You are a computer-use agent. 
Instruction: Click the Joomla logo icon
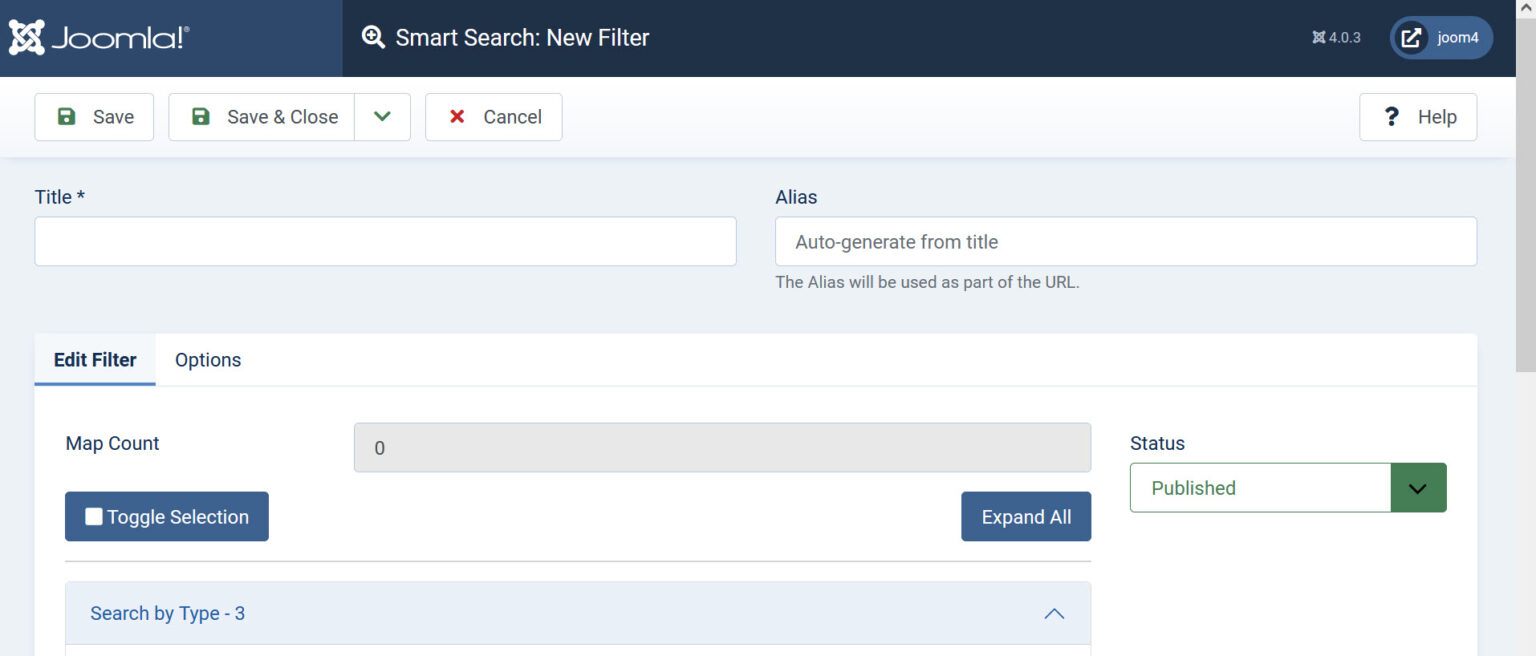[26, 37]
